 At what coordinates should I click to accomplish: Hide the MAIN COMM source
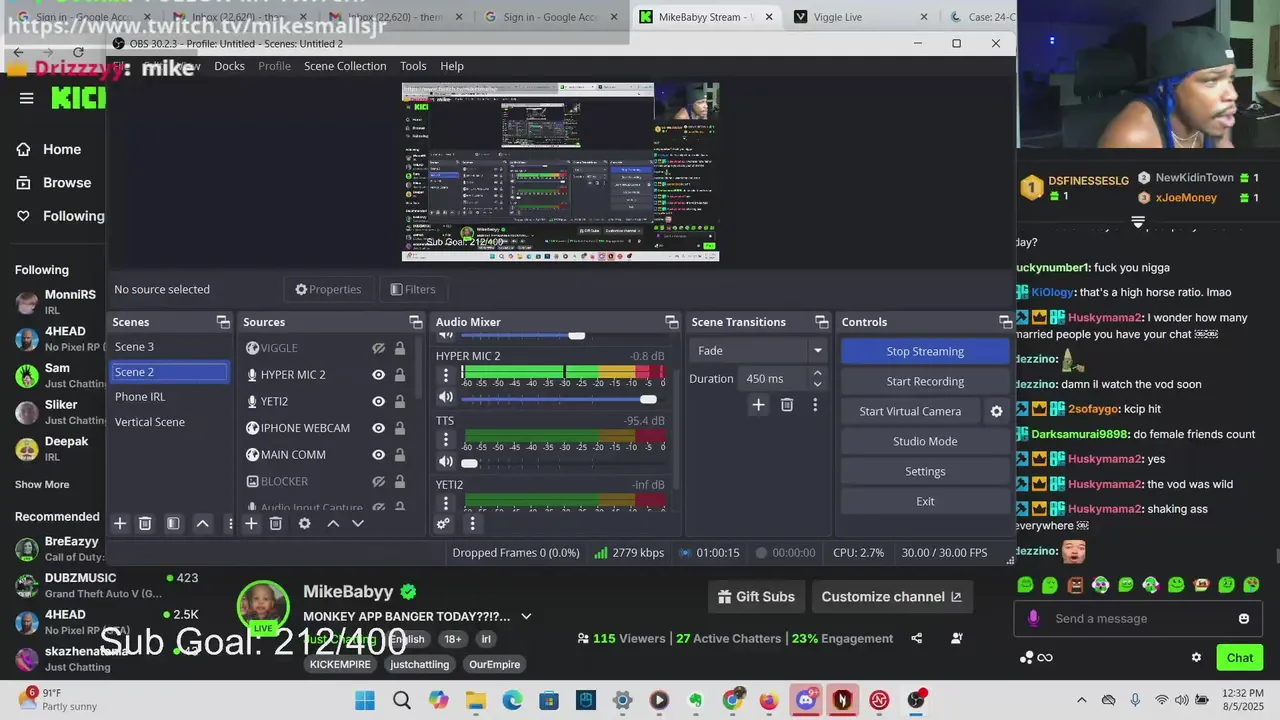click(x=378, y=455)
